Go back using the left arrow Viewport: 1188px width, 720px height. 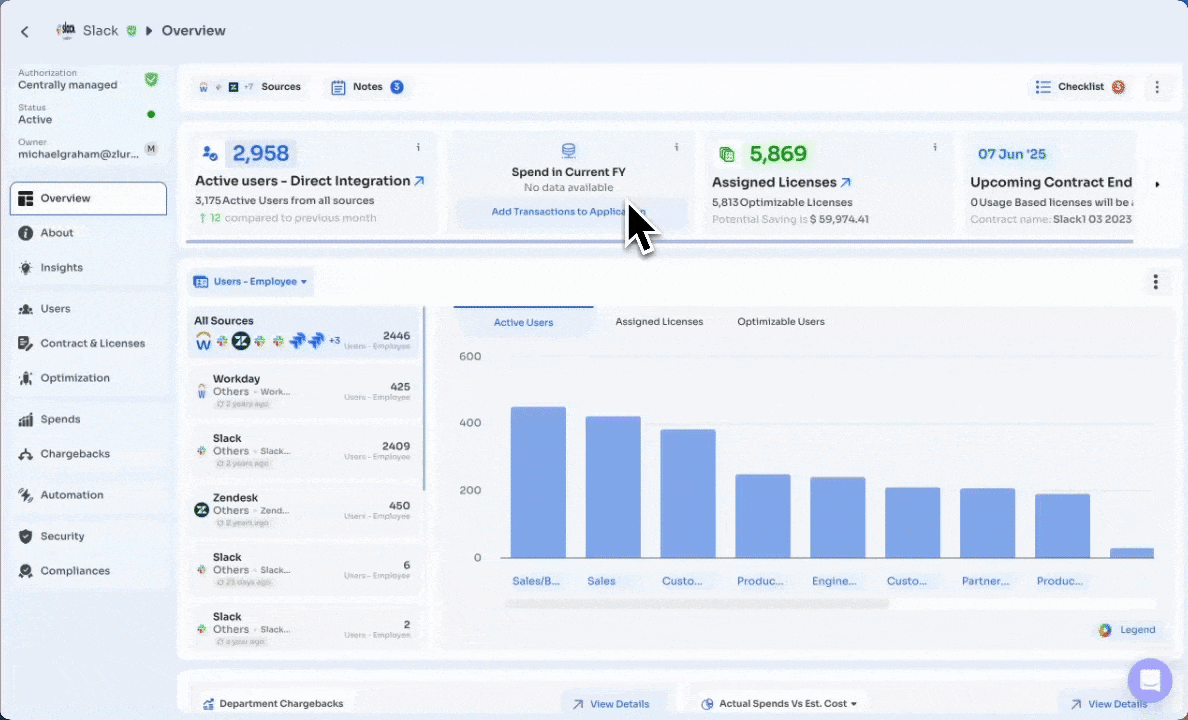click(x=25, y=31)
